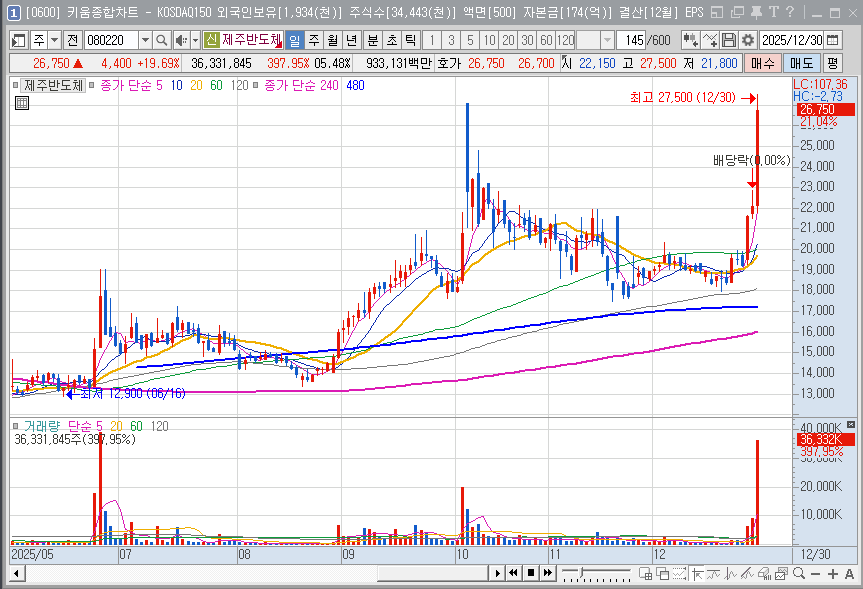This screenshot has width=863, height=589.
Task: Click the data table grid icon in chart
Action: 21,103
